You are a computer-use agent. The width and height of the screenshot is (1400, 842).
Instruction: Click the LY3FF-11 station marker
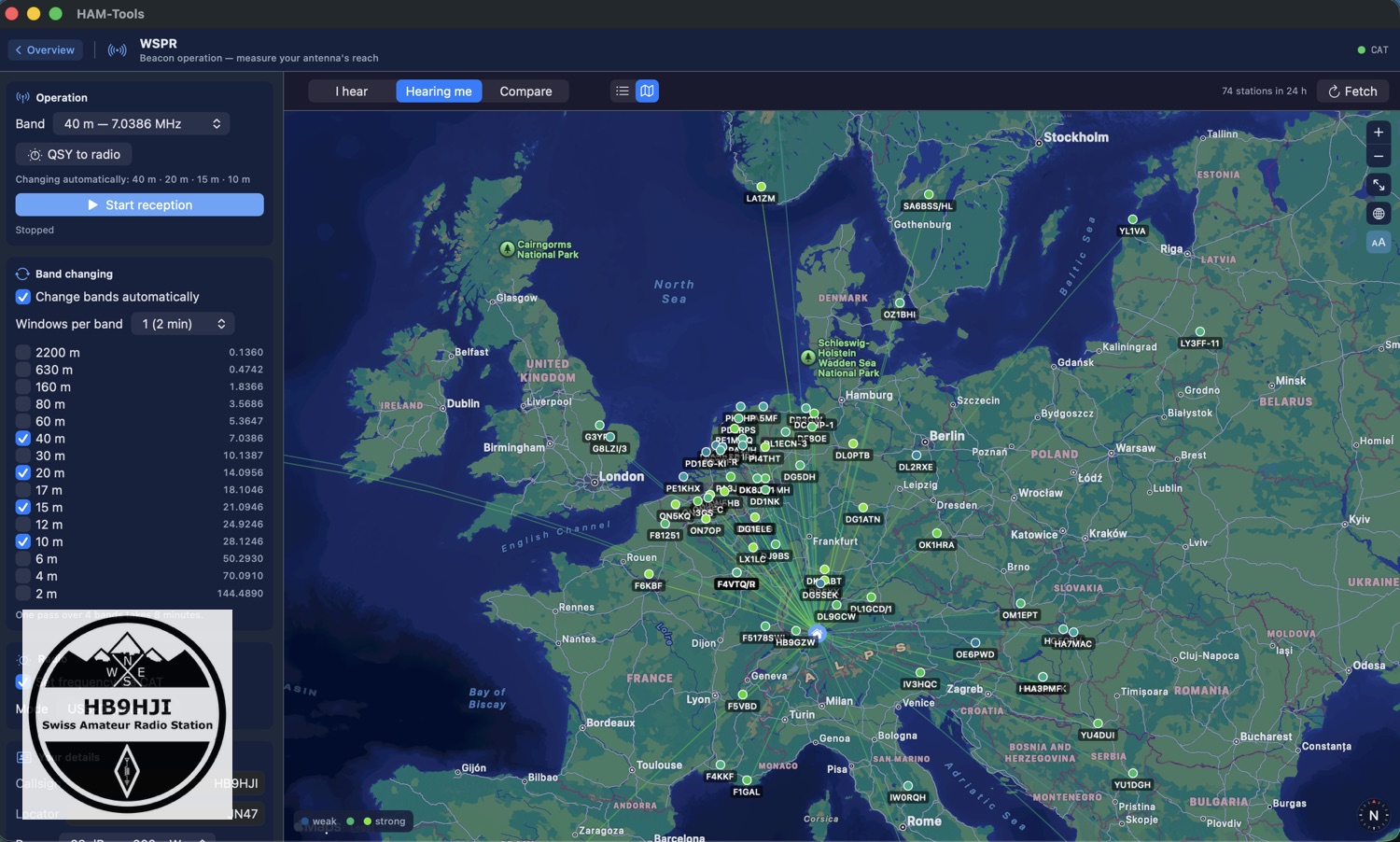[1200, 332]
